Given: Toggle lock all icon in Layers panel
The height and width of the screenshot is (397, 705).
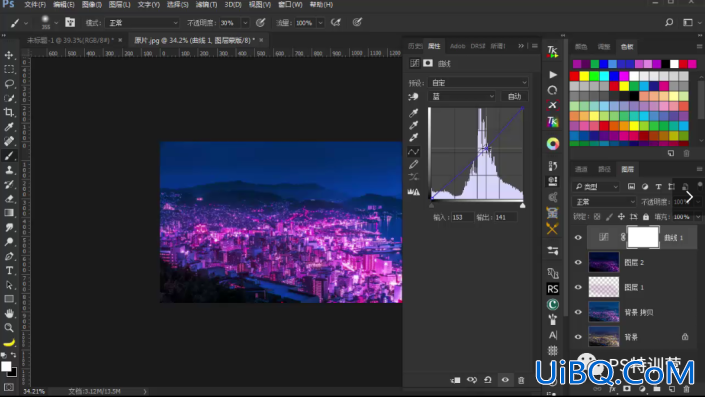Looking at the screenshot, I should 646,217.
